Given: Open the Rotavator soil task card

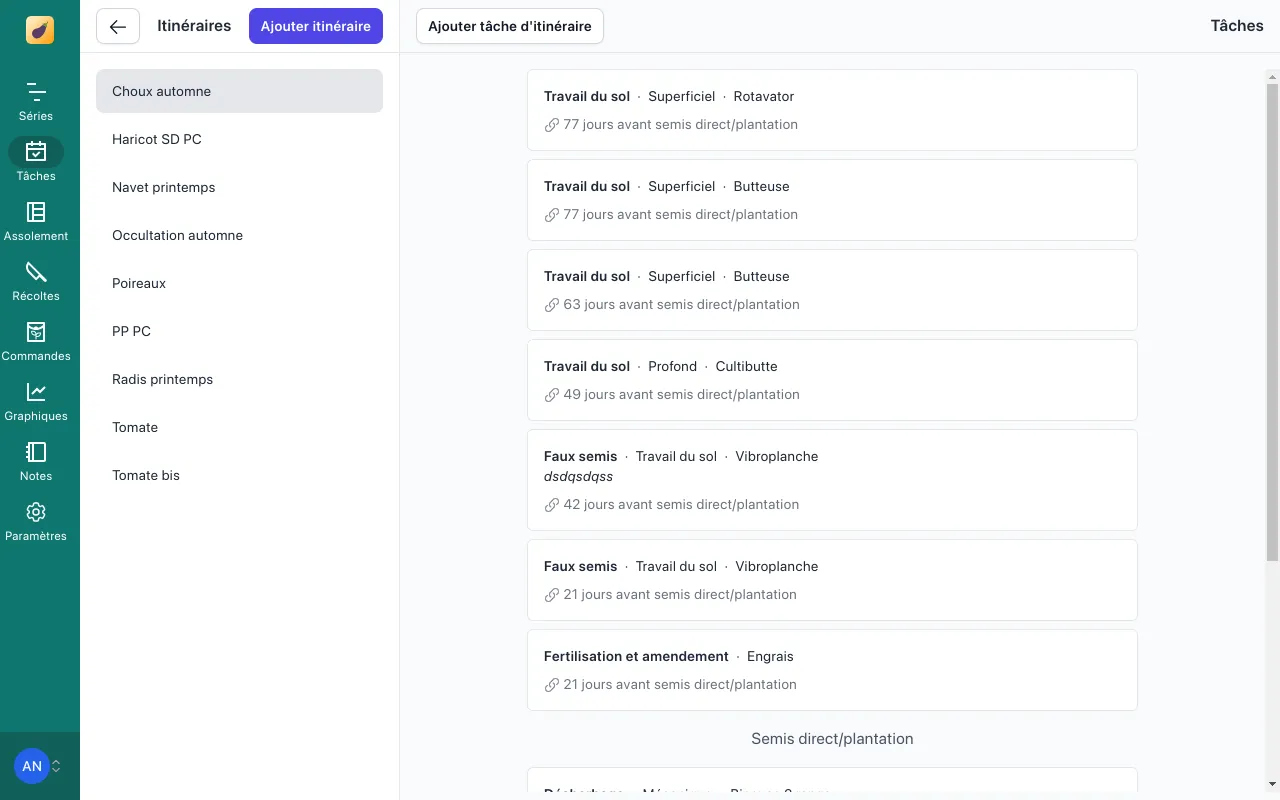Looking at the screenshot, I should coord(831,110).
